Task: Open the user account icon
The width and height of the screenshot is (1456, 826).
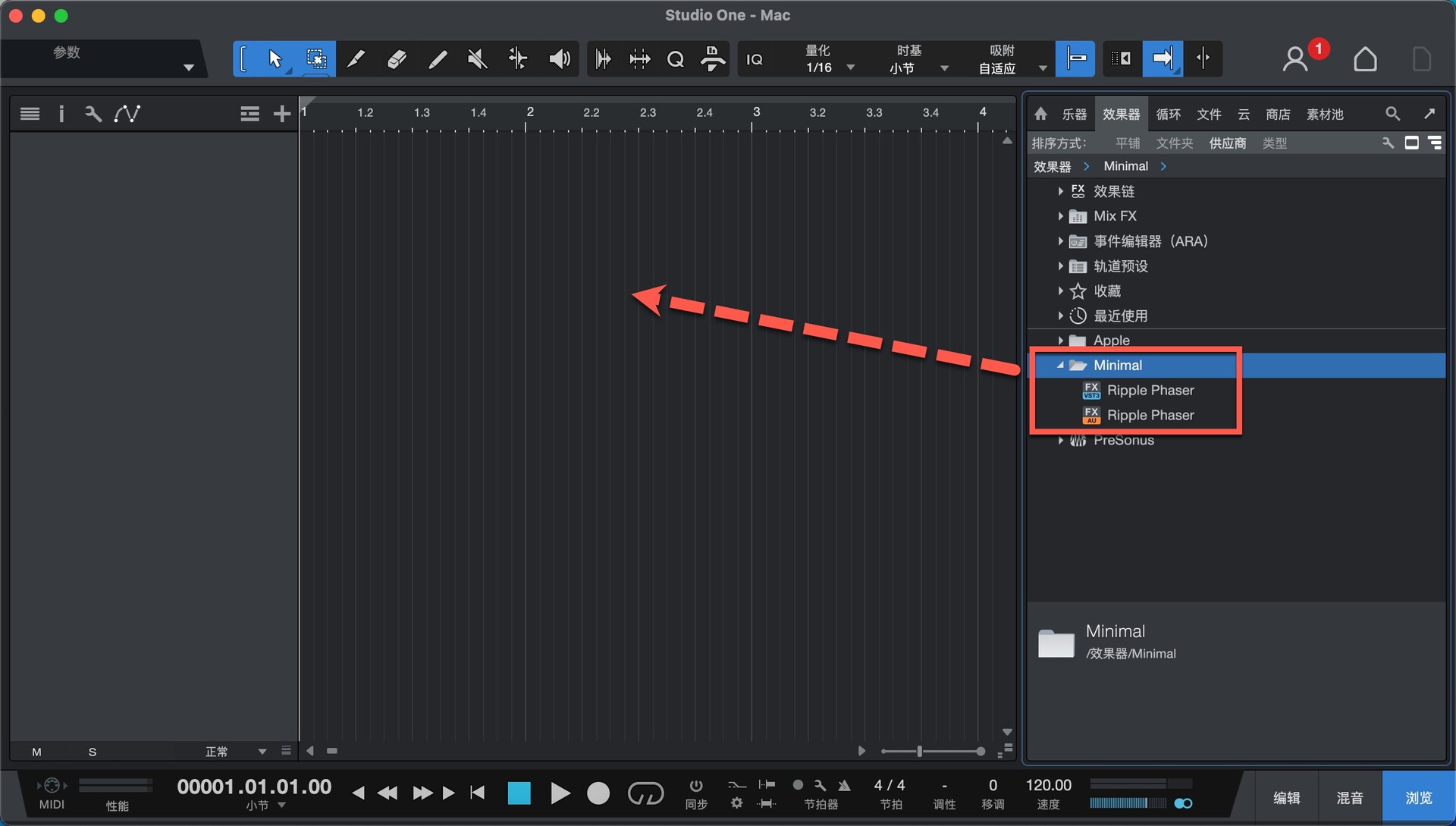Action: 1295,59
